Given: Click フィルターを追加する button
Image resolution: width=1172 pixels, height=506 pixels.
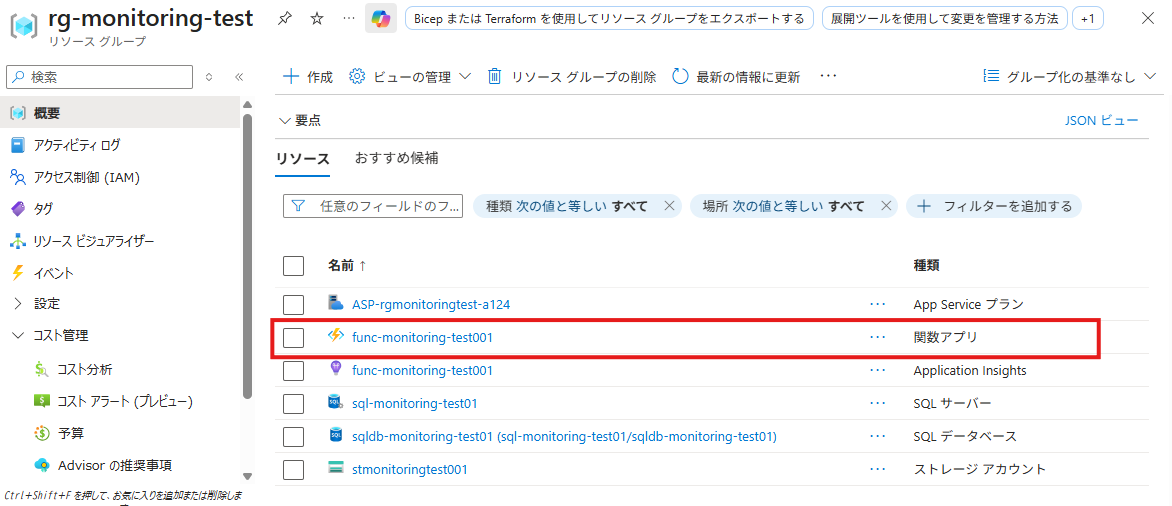Looking at the screenshot, I should (x=994, y=206).
